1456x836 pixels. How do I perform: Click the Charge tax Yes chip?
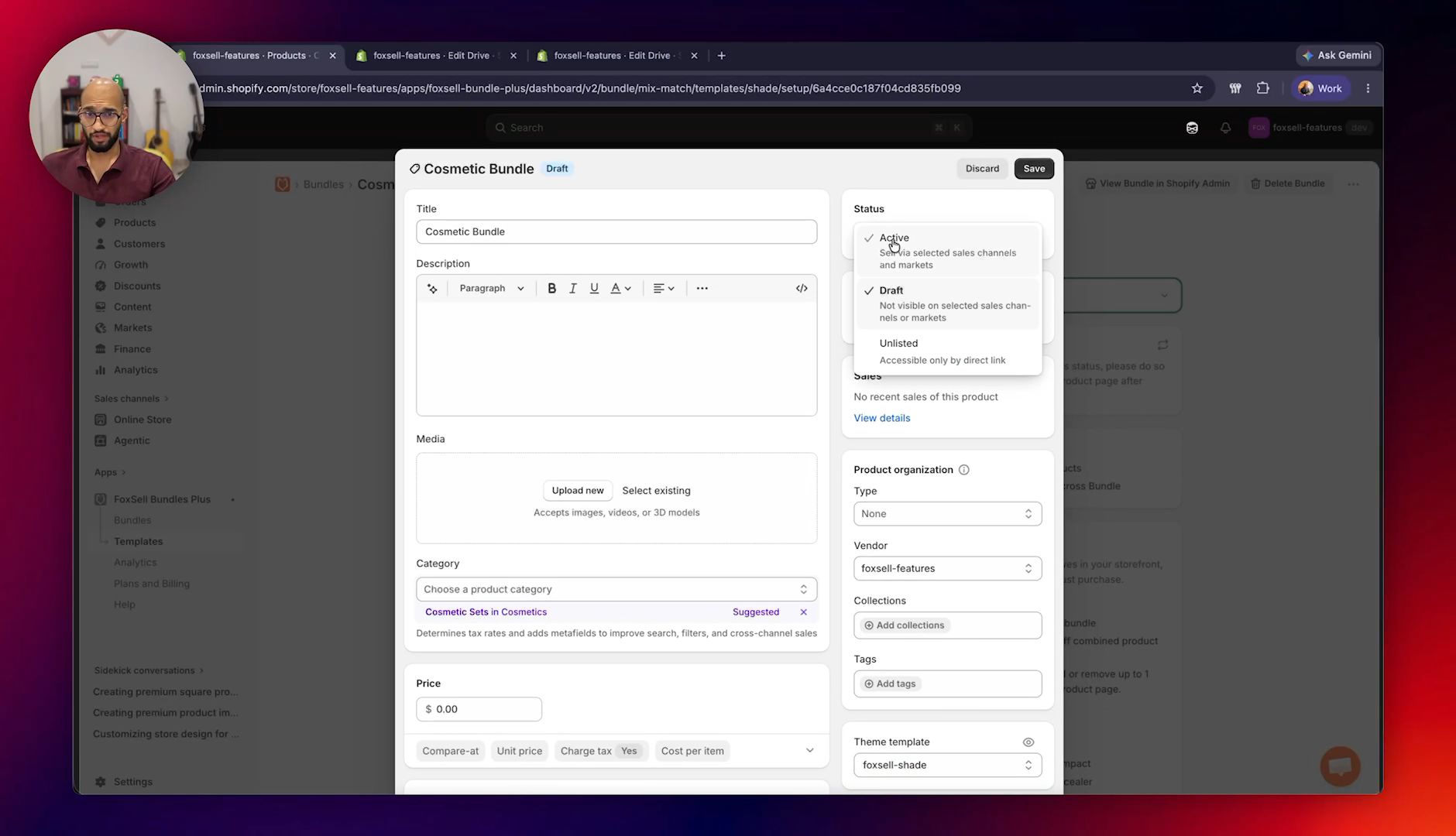[x=602, y=751]
